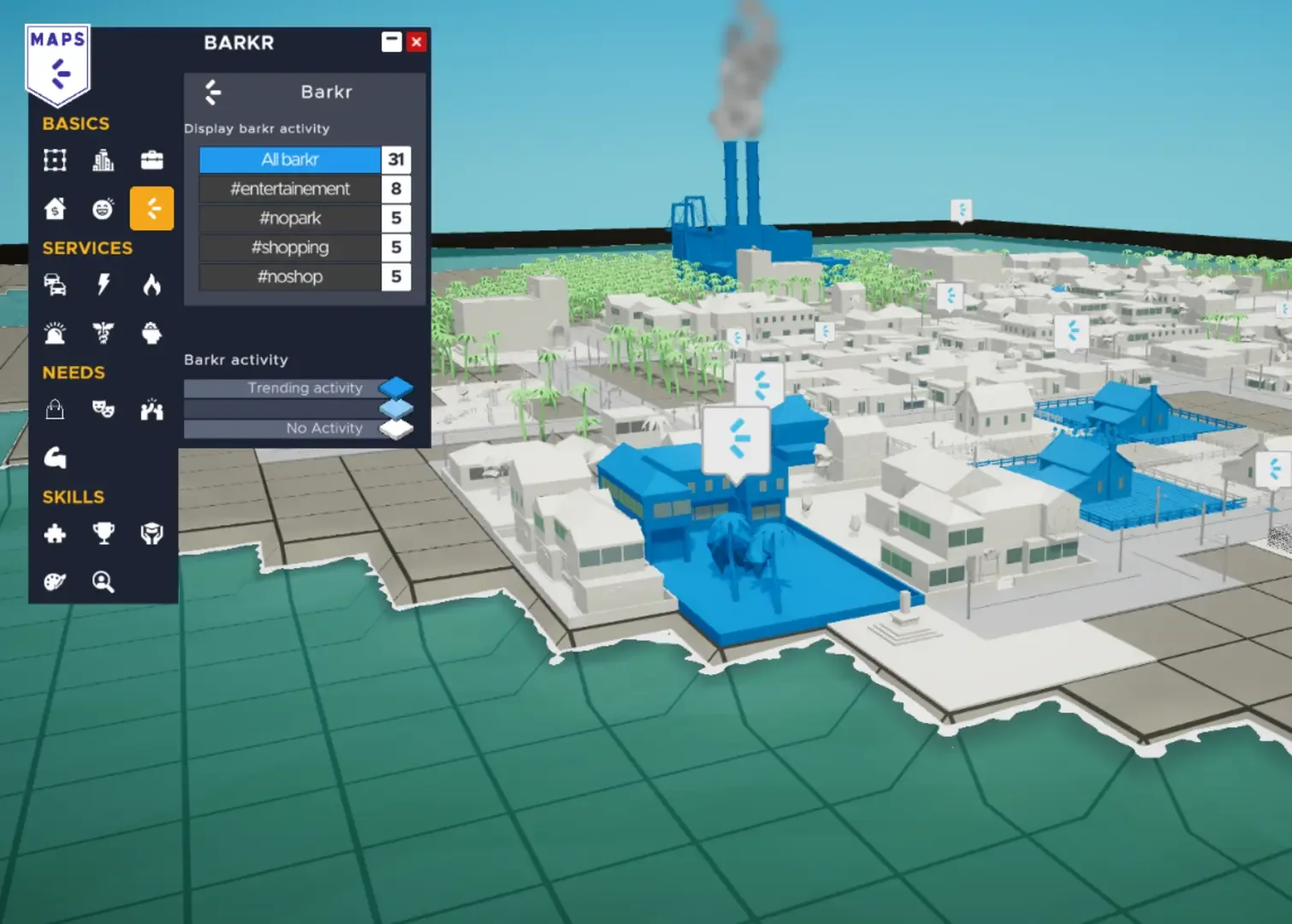Screen dimensions: 1292x924
Task: Filter barkr activity by #nopark
Action: 290,218
